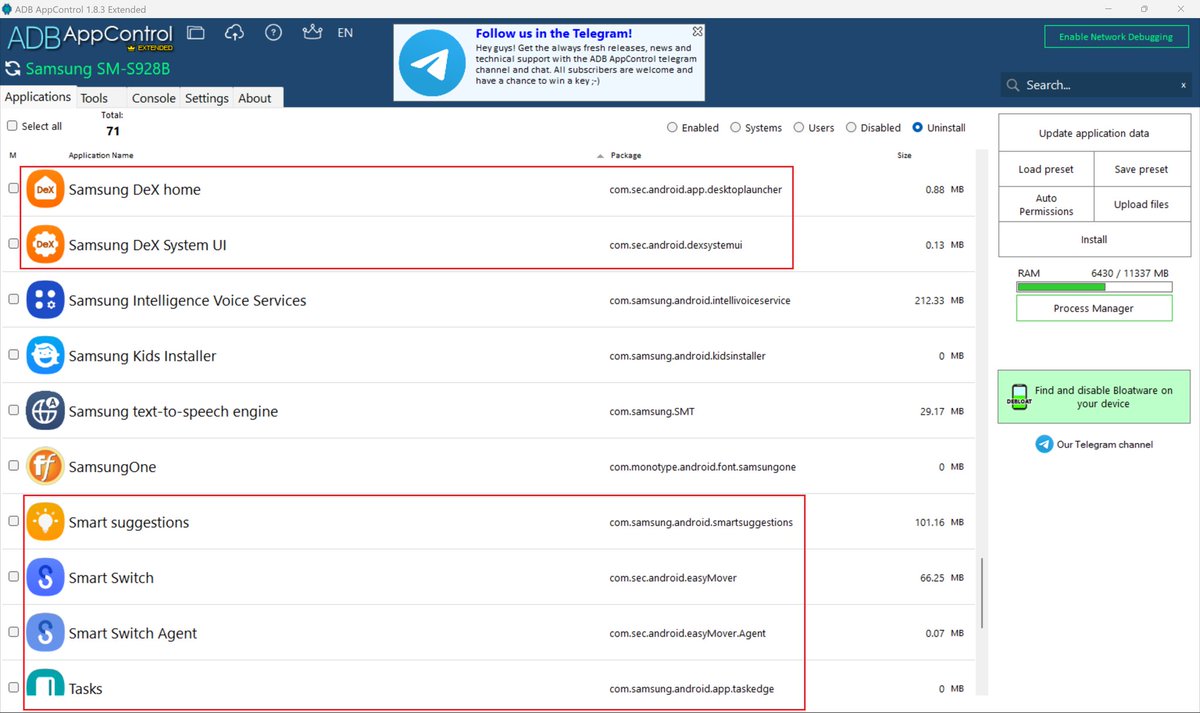Click the ADB AppControl logo
The width and height of the screenshot is (1200, 713).
point(90,37)
